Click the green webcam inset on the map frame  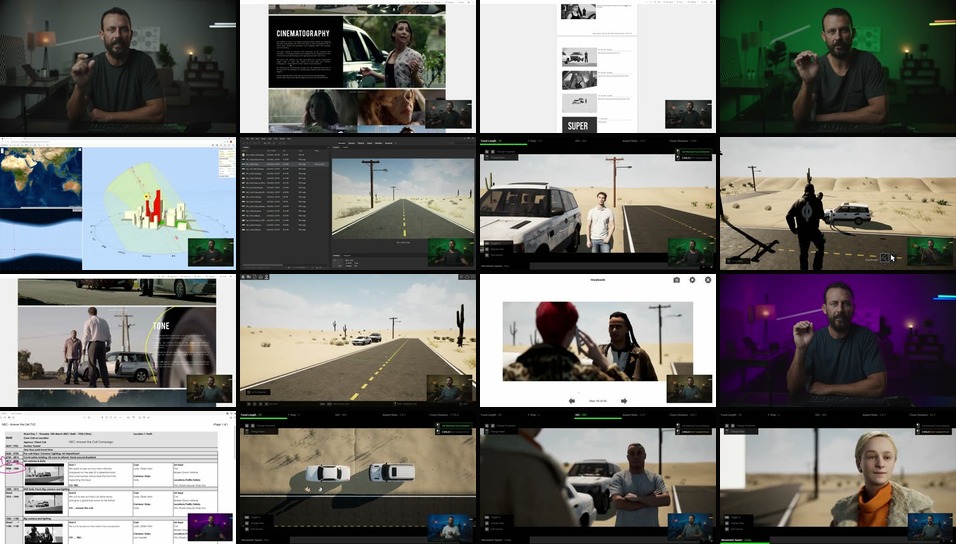click(211, 252)
